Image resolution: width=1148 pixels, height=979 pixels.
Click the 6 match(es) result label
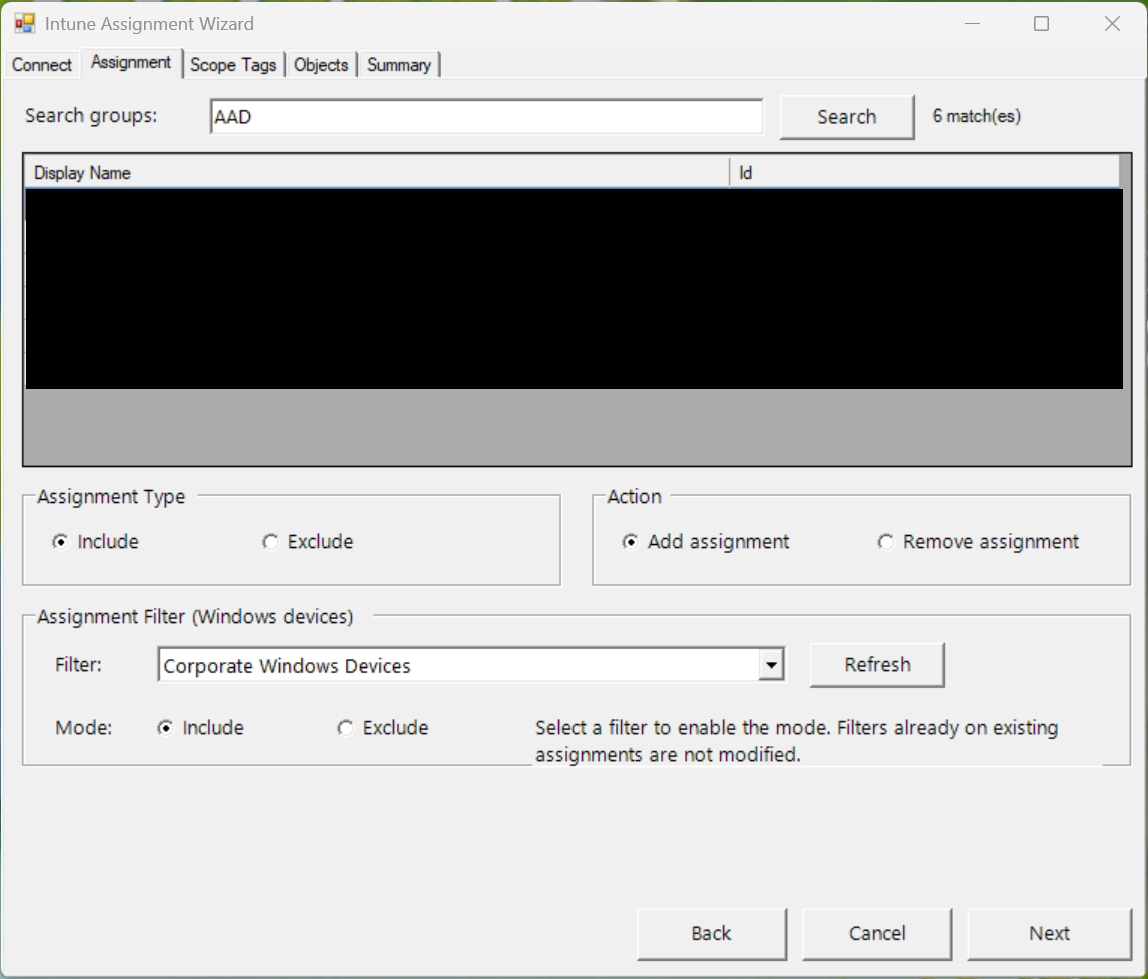pos(976,116)
